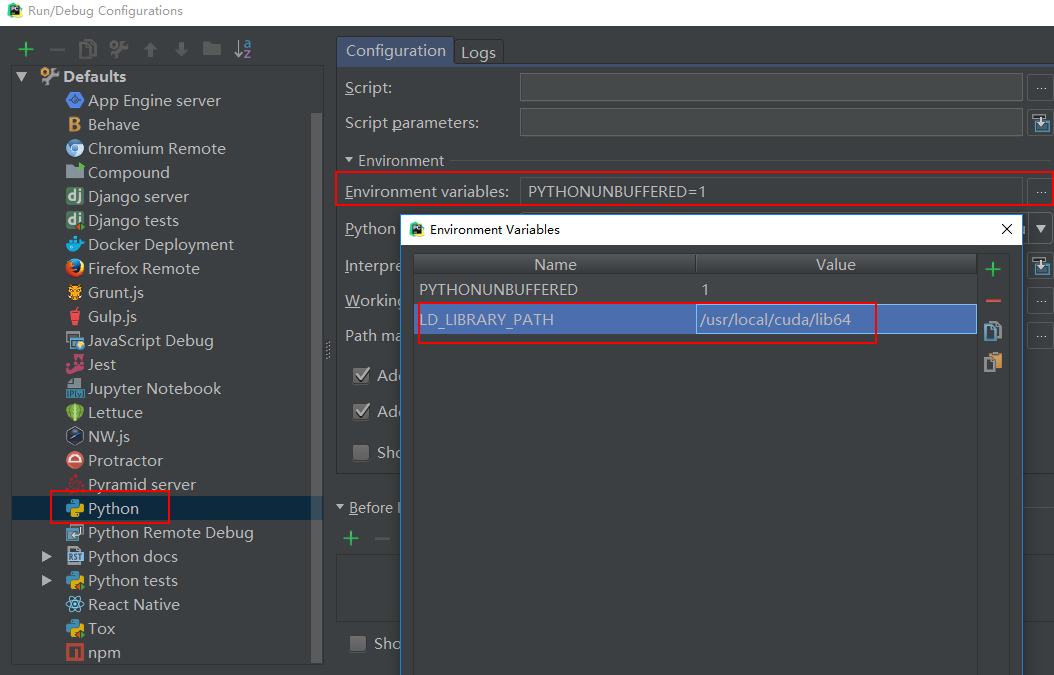Select Protractor configuration entry
The width and height of the screenshot is (1054, 675).
pyautogui.click(x=125, y=461)
